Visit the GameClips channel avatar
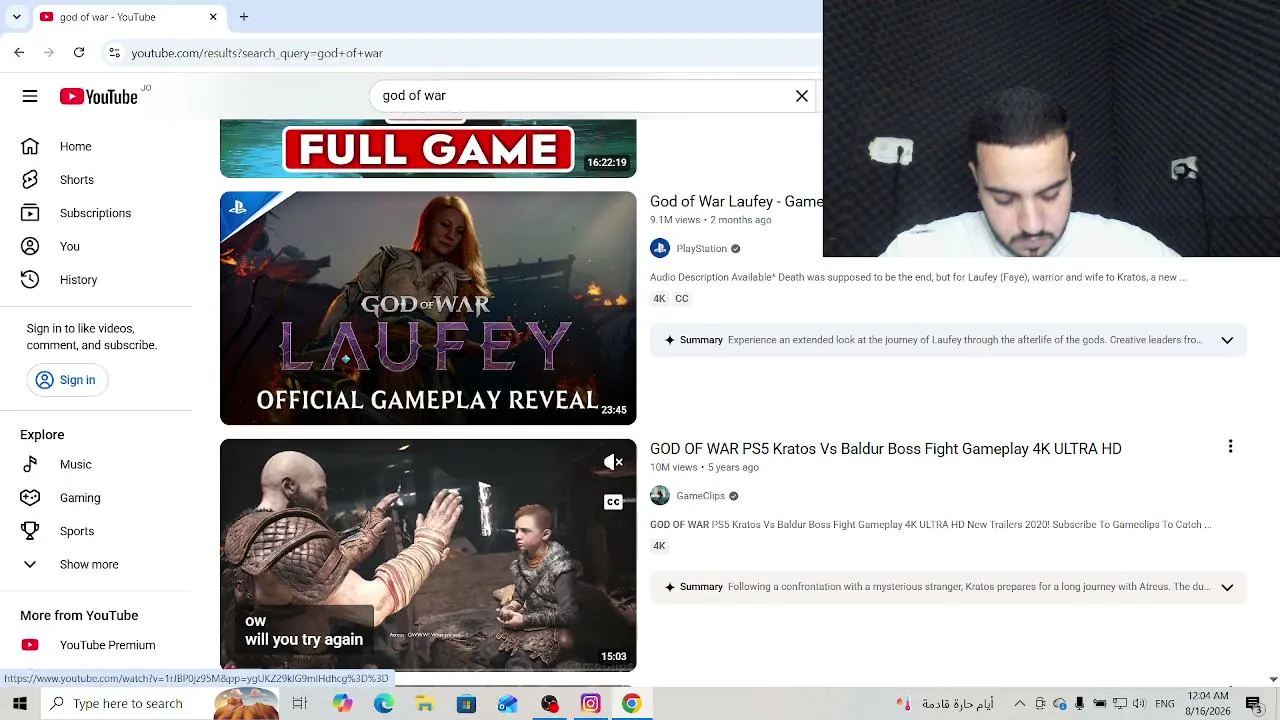 (x=660, y=496)
